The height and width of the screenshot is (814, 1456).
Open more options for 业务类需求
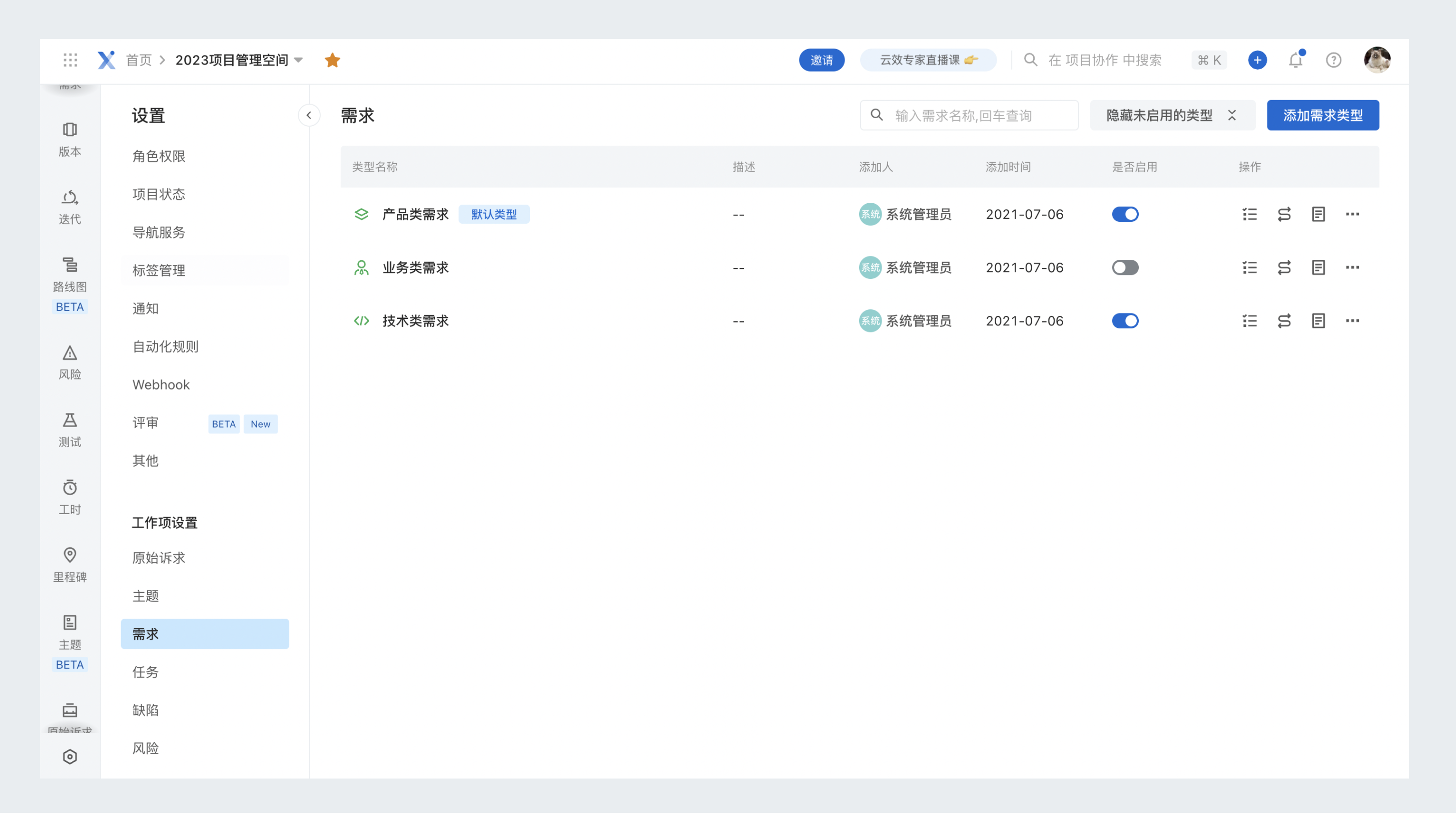tap(1352, 267)
